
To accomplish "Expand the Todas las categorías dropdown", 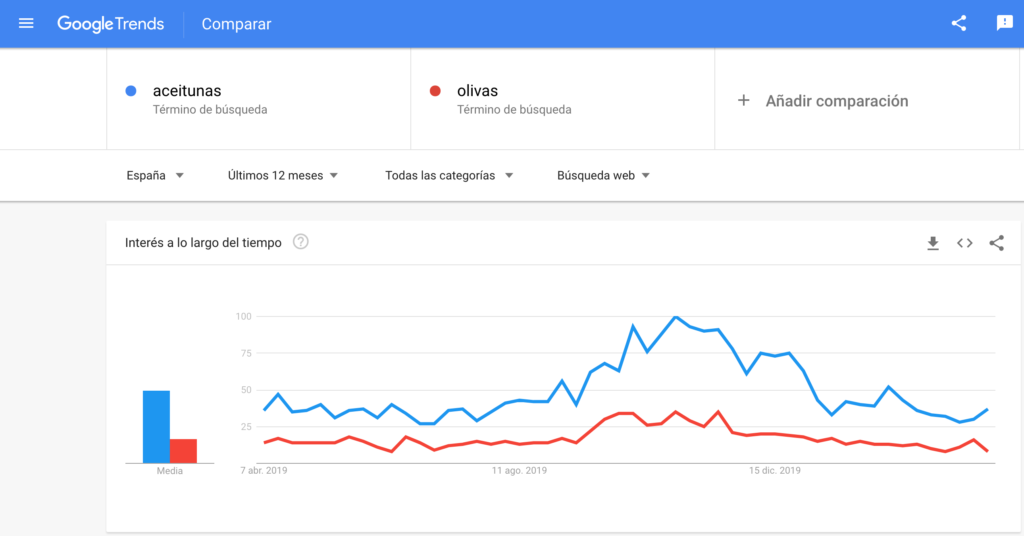I will (449, 175).
